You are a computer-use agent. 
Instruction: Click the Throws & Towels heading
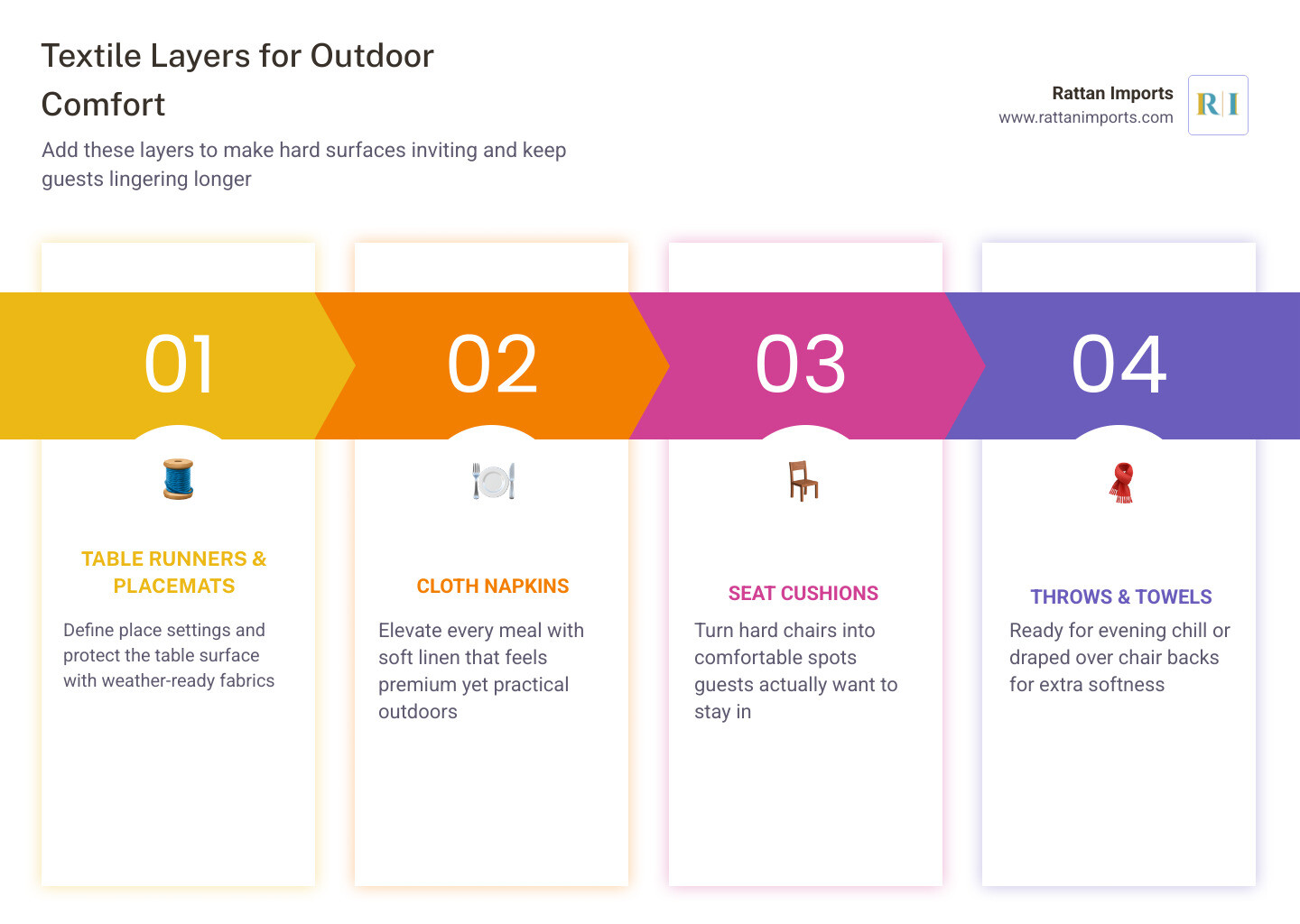[x=1121, y=596]
